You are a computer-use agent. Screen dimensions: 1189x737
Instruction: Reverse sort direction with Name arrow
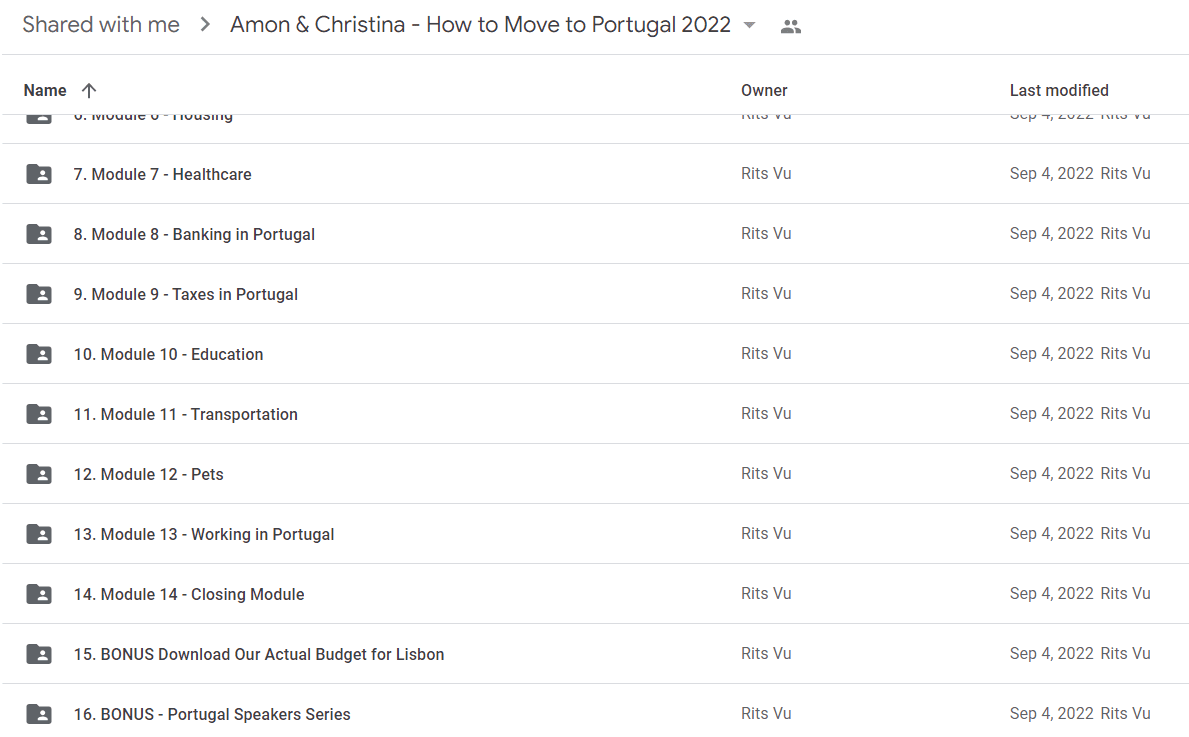(x=89, y=91)
